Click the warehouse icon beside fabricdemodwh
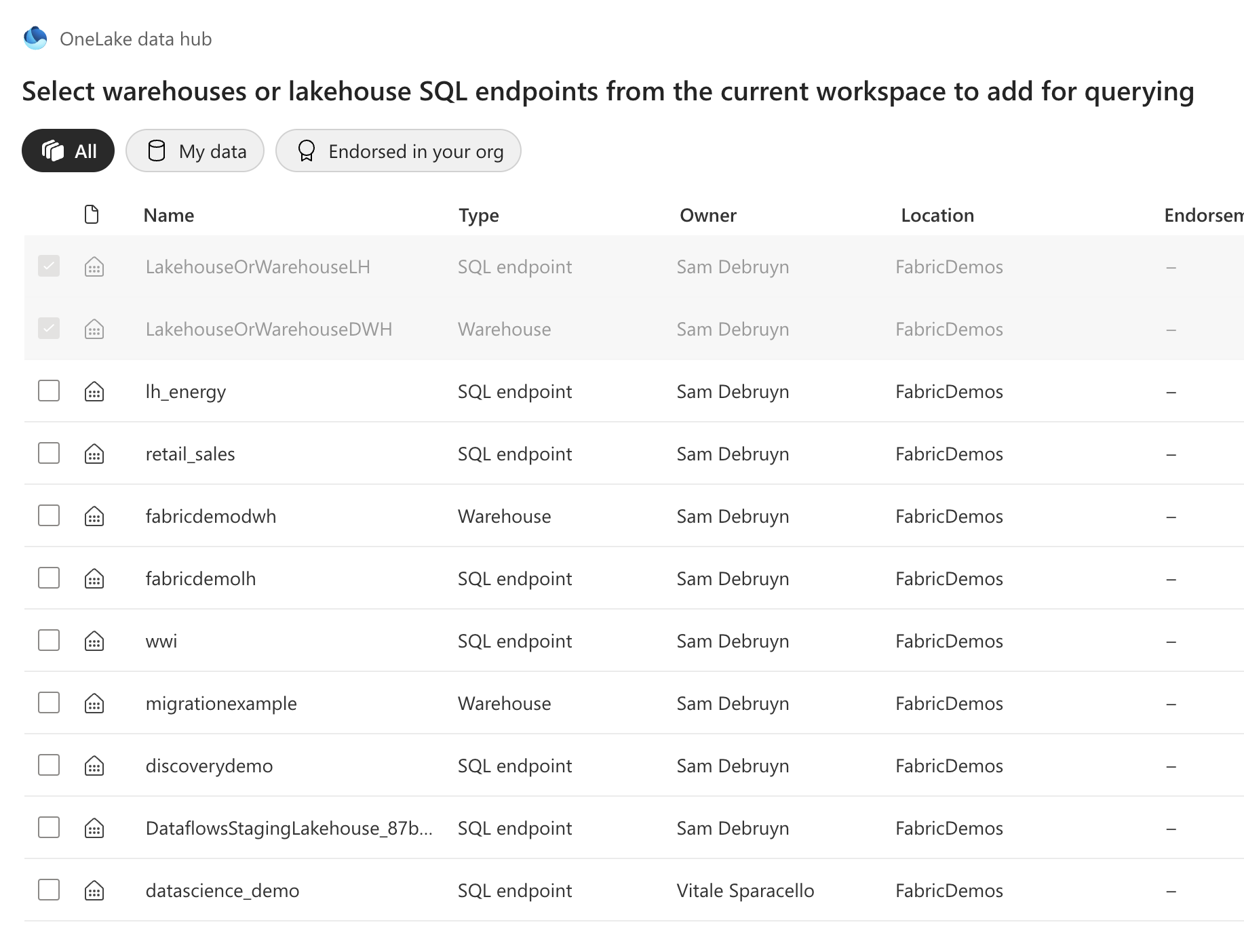1244x952 pixels. (x=94, y=516)
